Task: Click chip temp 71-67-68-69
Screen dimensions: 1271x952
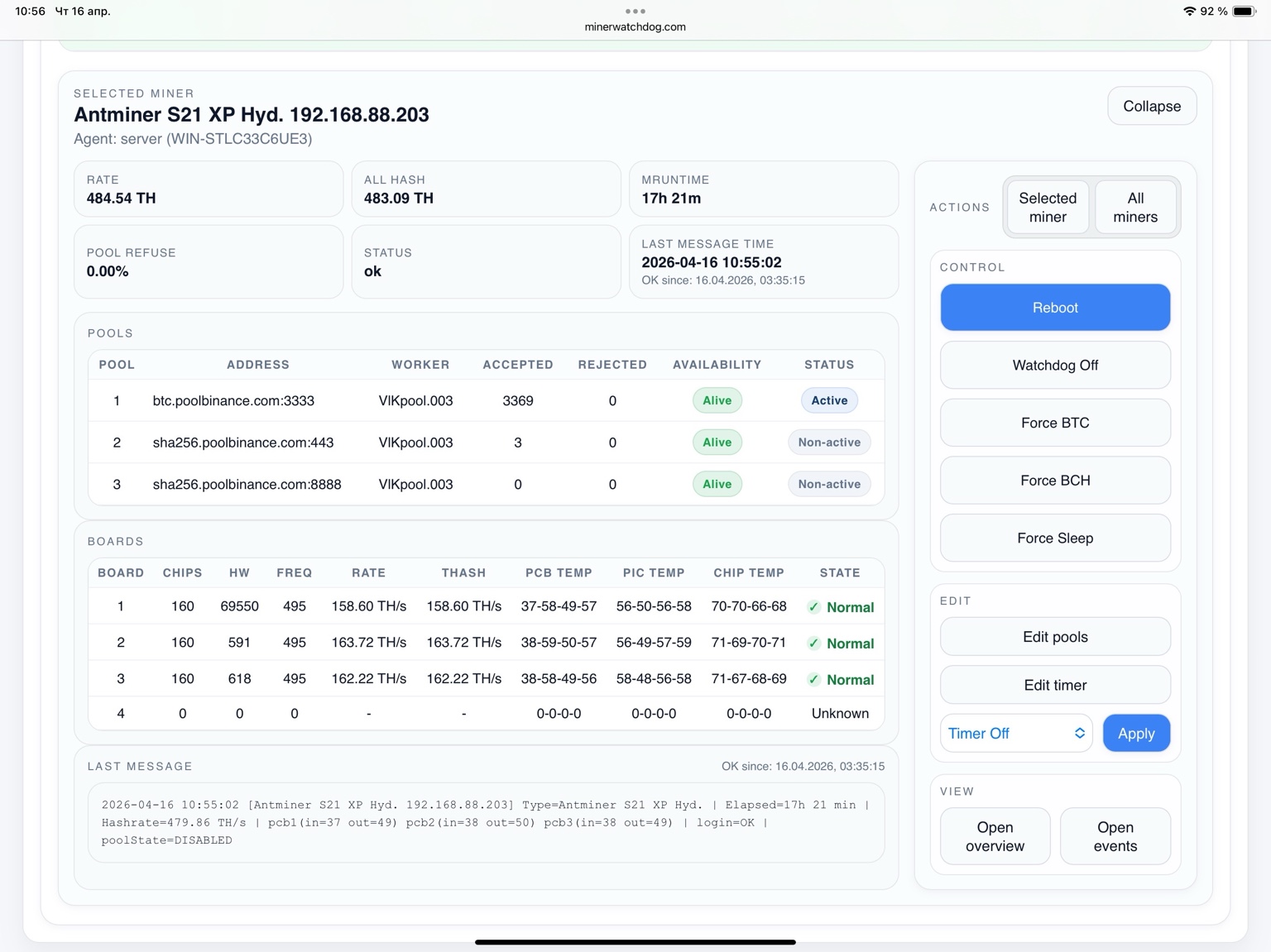Action: 749,679
